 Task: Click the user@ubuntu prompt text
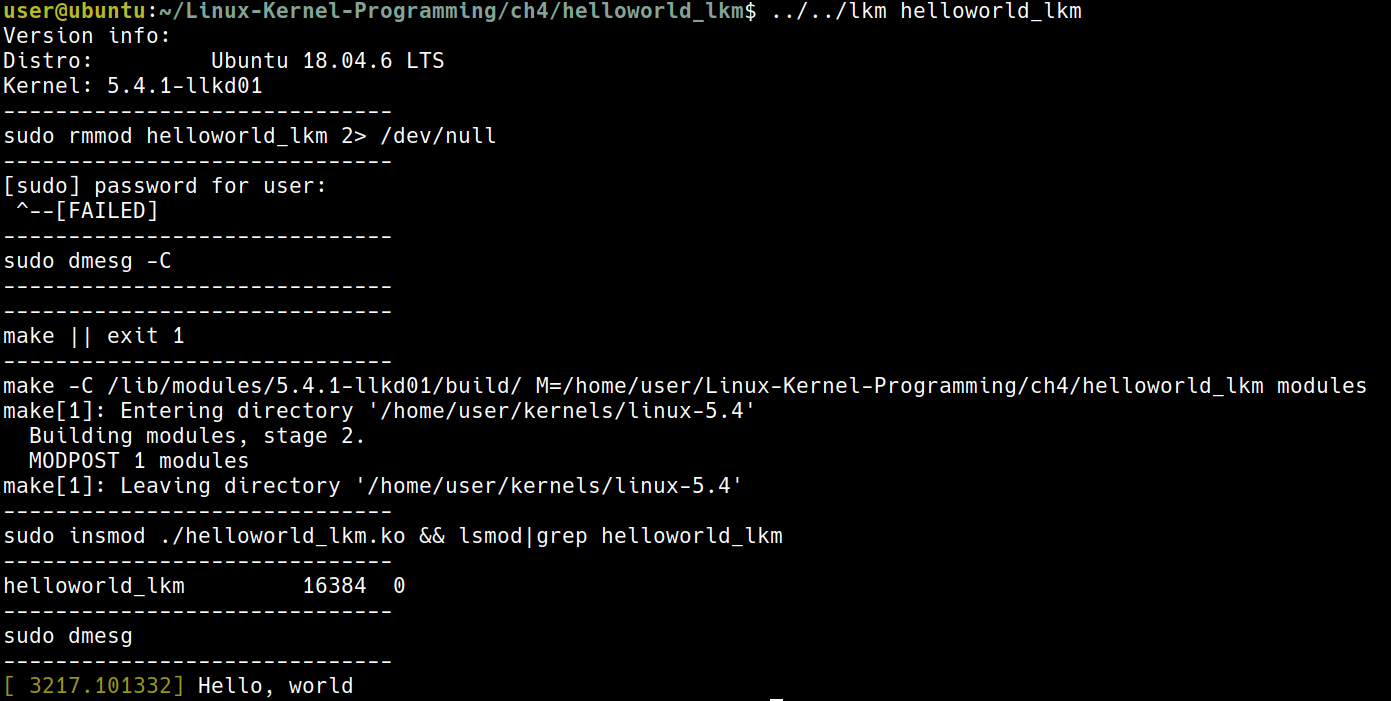[68, 11]
